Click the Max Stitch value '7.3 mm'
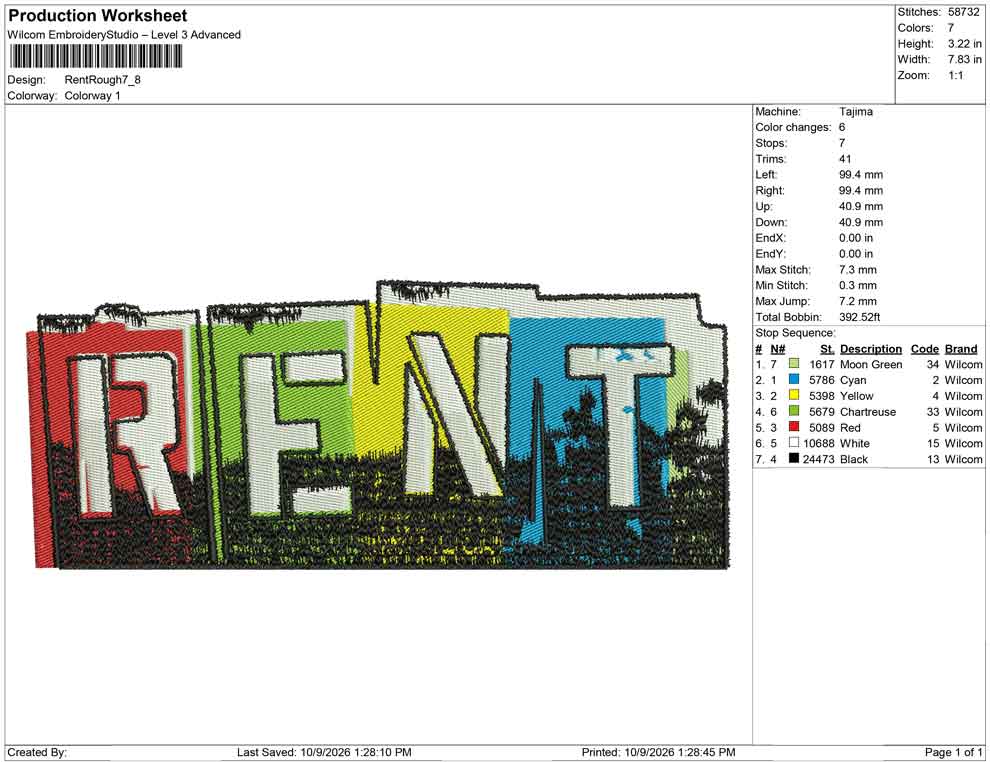990x762 pixels. [x=857, y=270]
